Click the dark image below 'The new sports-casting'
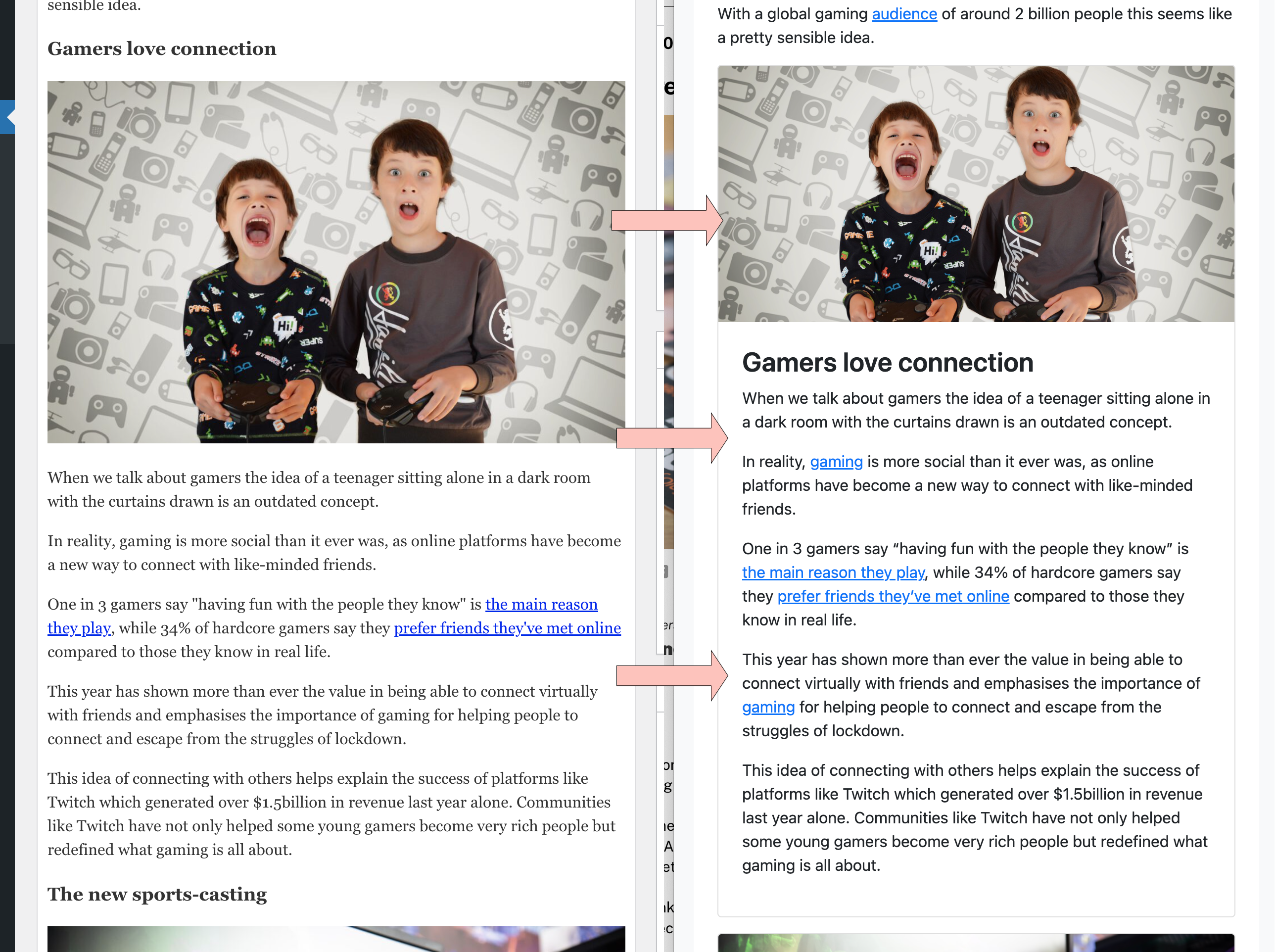The image size is (1275, 952). tap(336, 939)
